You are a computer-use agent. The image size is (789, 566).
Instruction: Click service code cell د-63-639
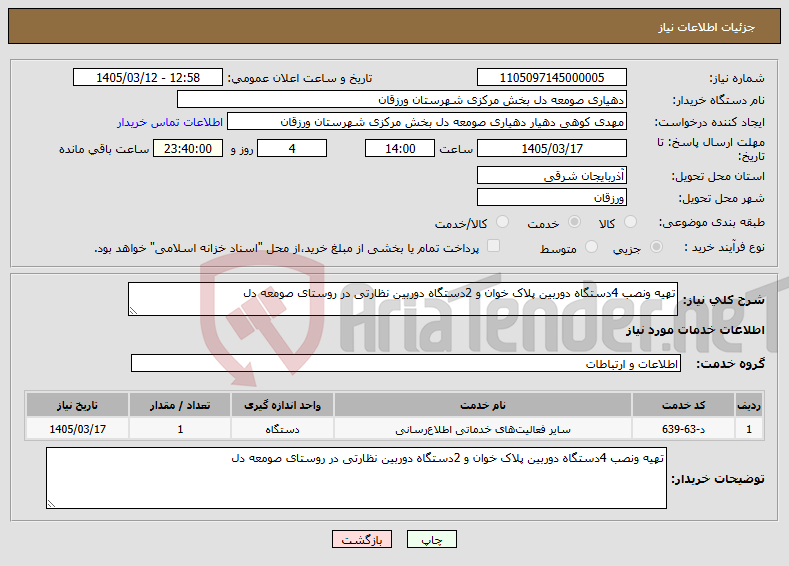point(683,429)
